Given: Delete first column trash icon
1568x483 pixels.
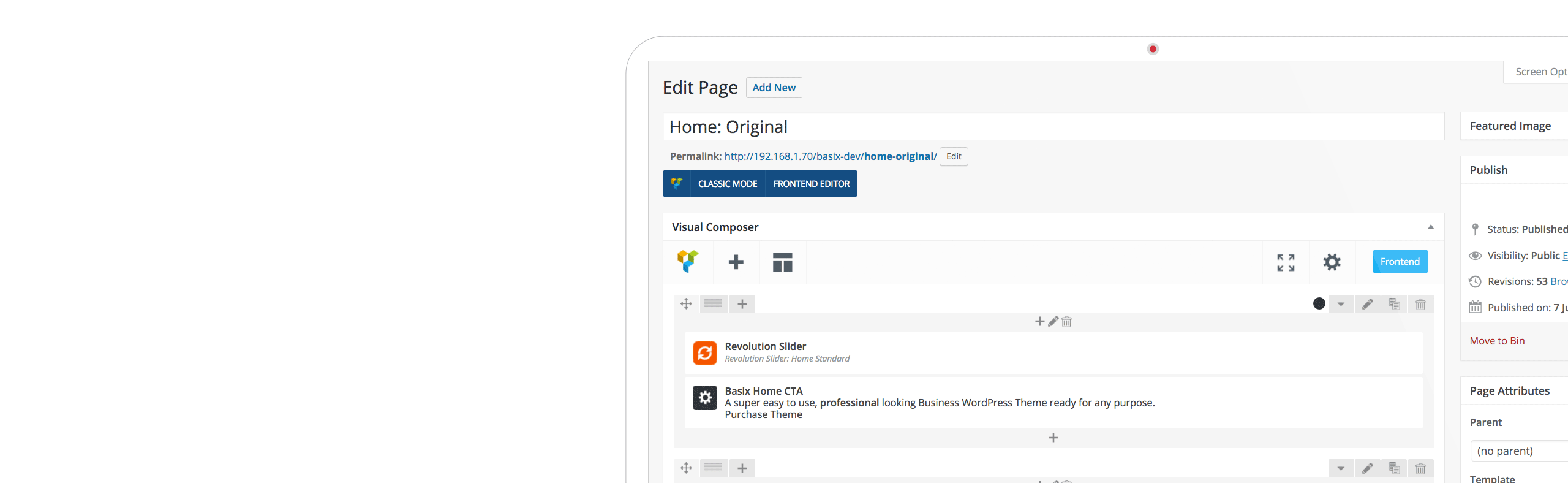Looking at the screenshot, I should [x=1066, y=321].
